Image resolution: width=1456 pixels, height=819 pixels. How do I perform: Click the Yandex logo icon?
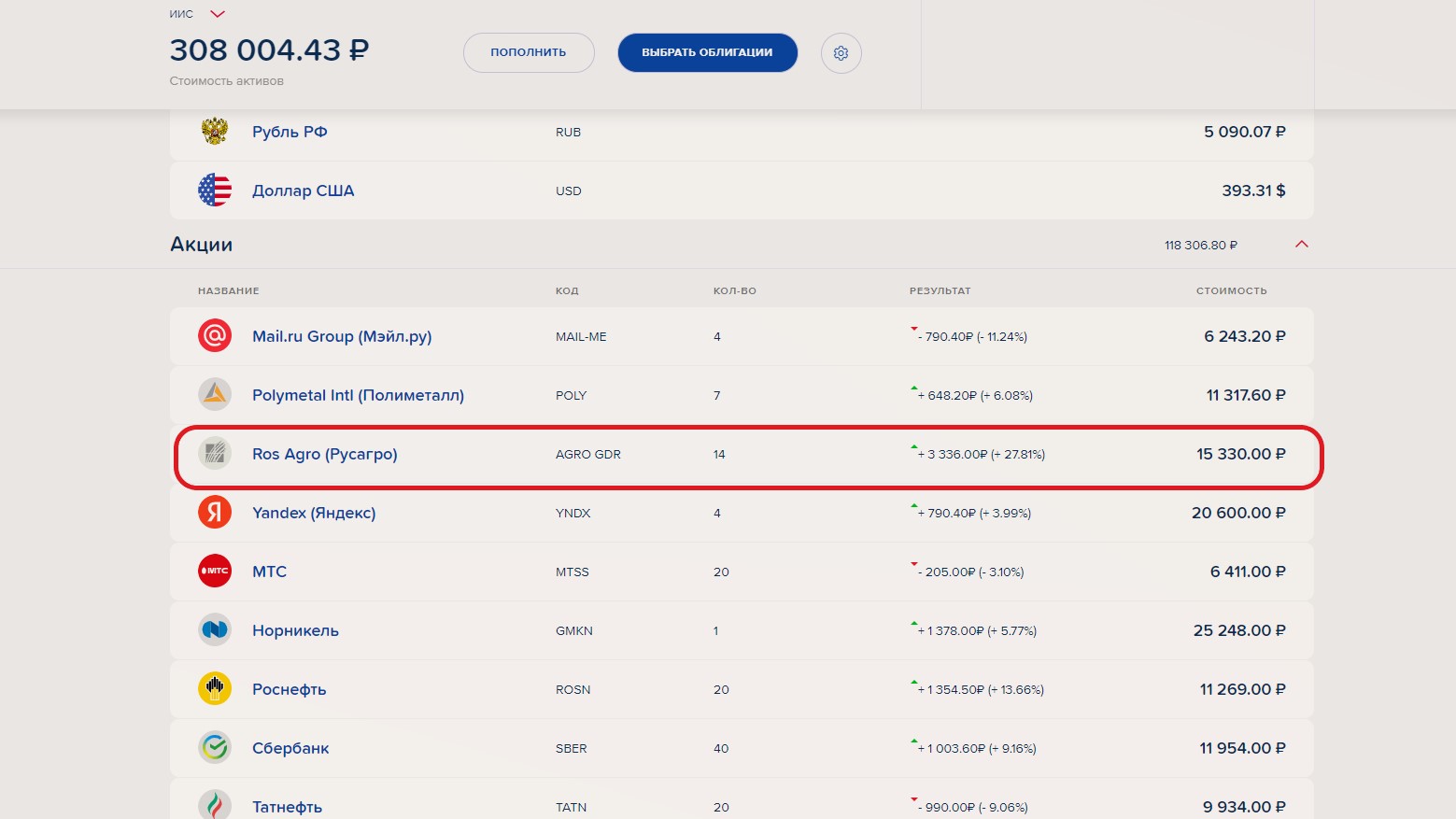pyautogui.click(x=215, y=513)
